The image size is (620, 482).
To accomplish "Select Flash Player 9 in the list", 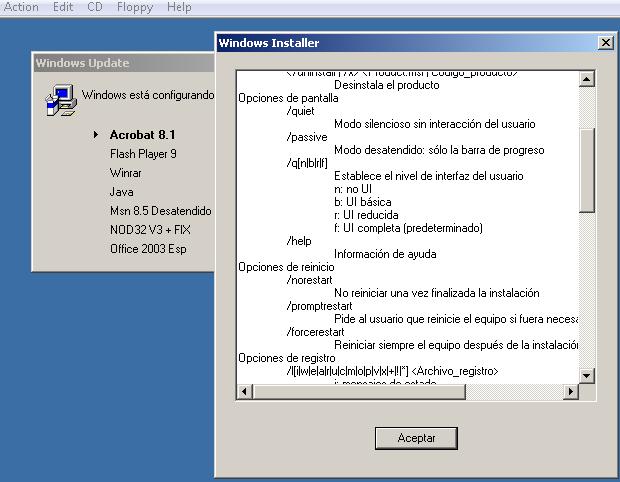I will tap(143, 154).
